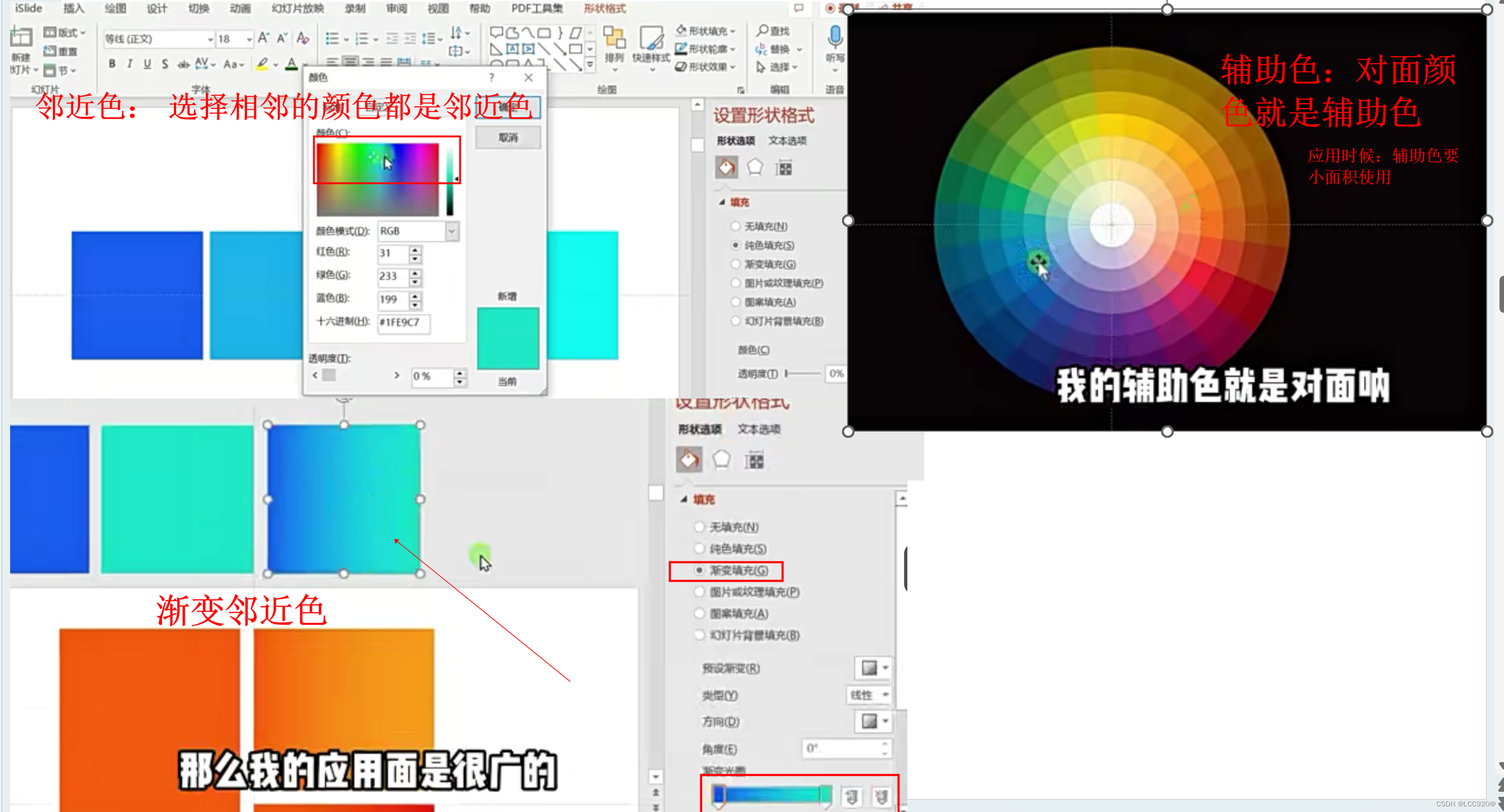Click the Bold formatting icon

coord(111,64)
